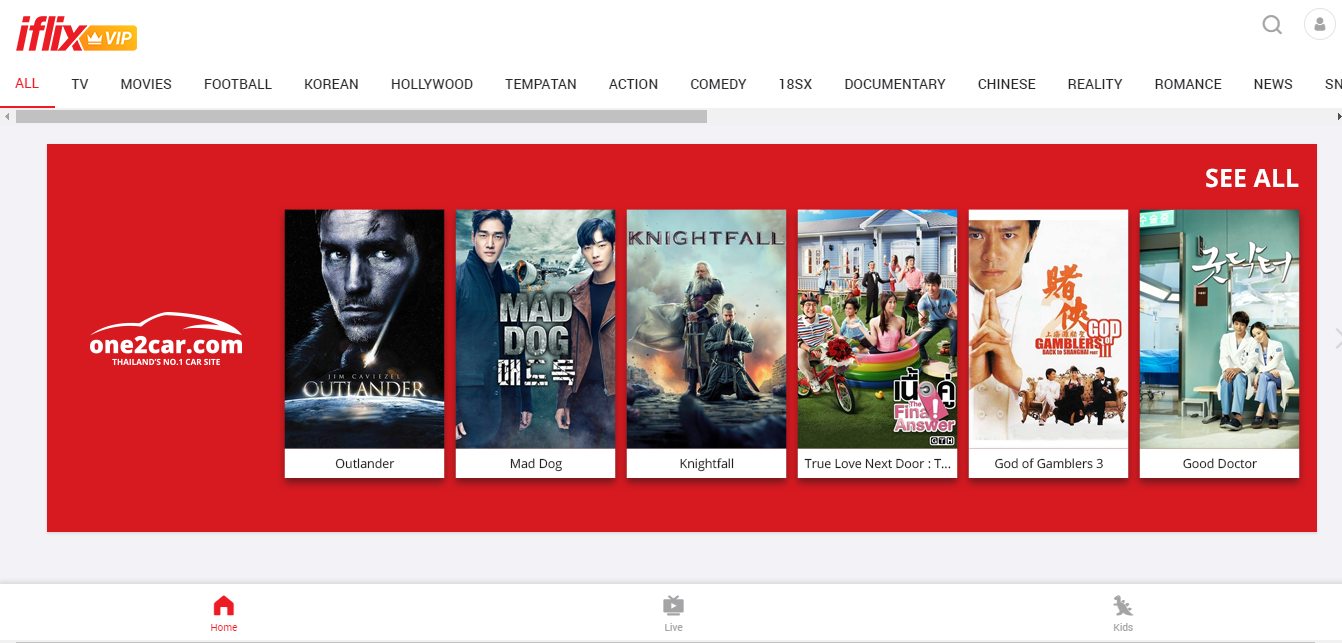Open the COMEDY tab
This screenshot has width=1342, height=643.
point(718,84)
